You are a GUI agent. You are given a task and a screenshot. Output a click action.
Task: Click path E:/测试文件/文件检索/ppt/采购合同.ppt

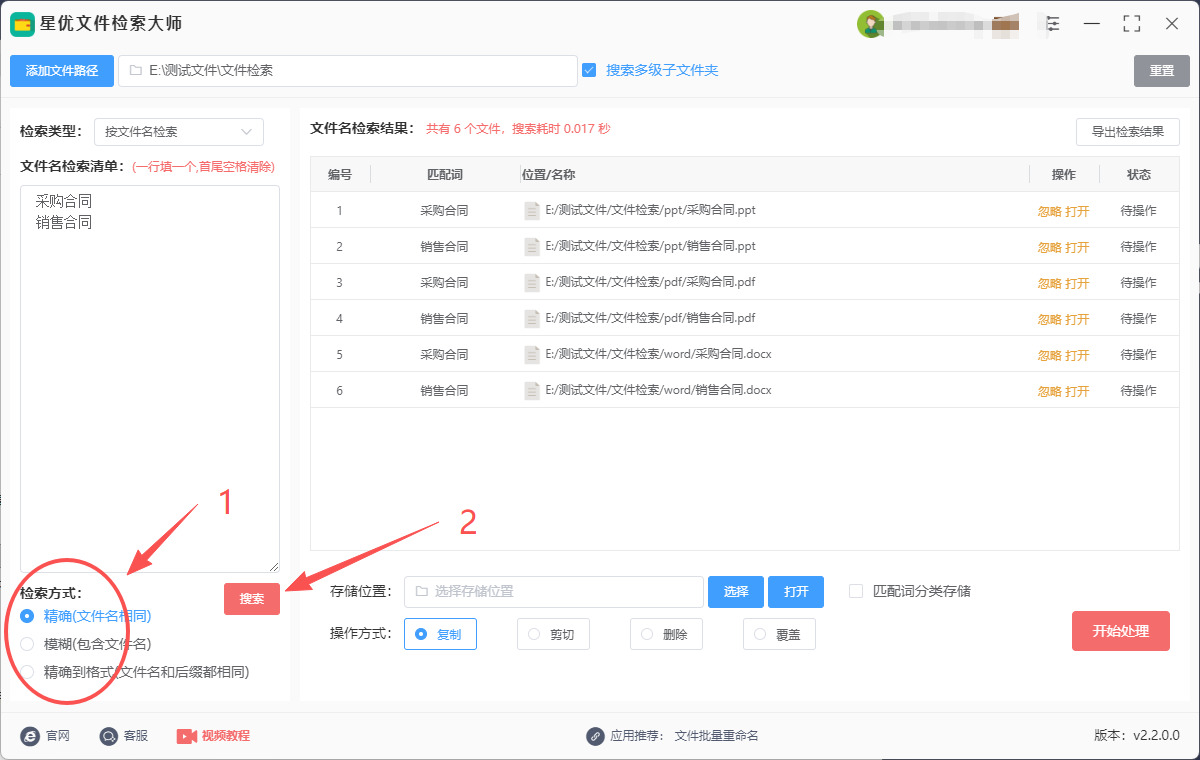(x=650, y=211)
